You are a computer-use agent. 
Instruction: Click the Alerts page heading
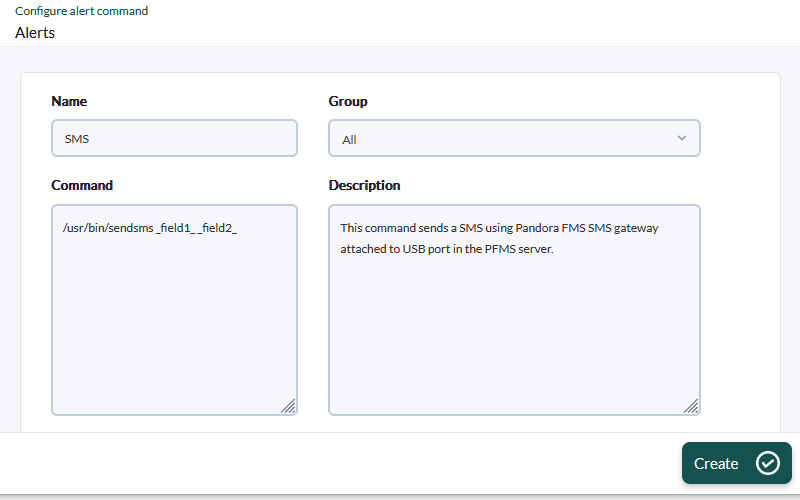pyautogui.click(x=35, y=32)
